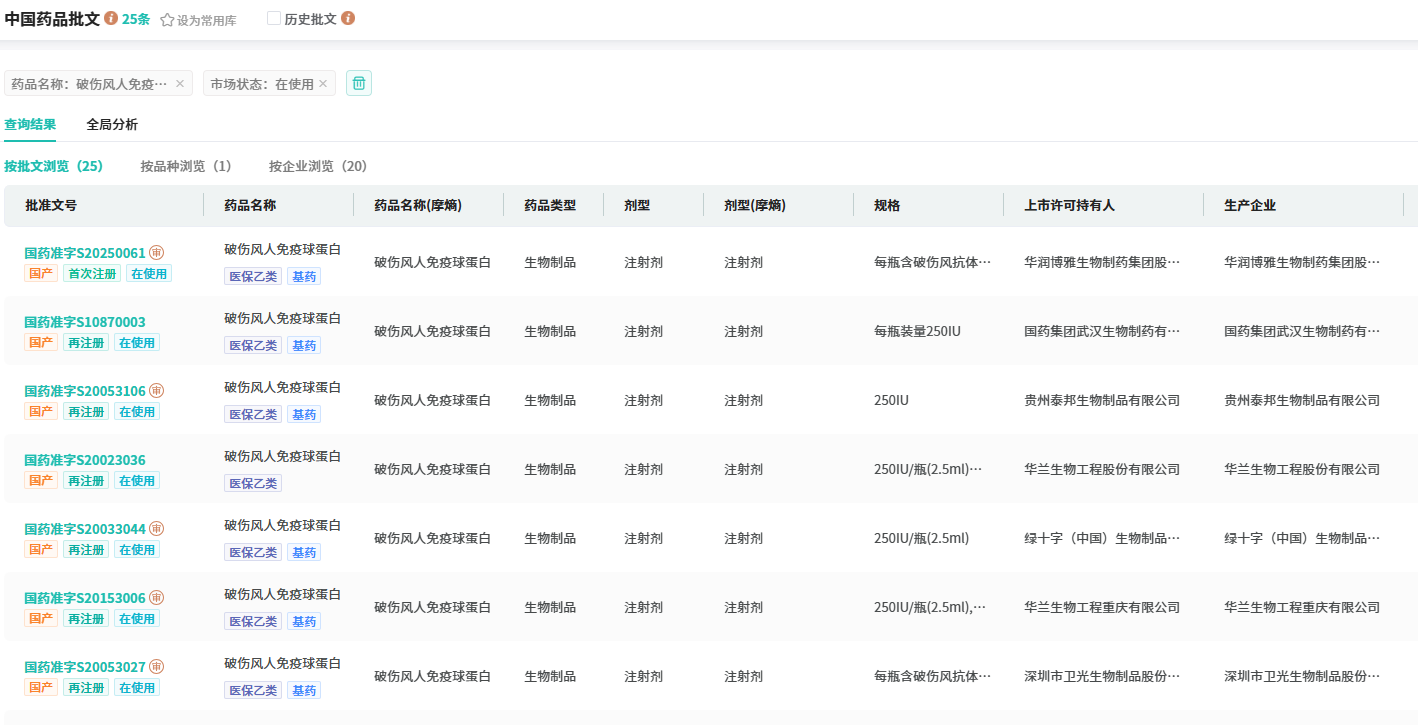Viewport: 1418px width, 725px height.
Task: Click 审 icon beside 国药准字S20153006
Action: (x=157, y=598)
